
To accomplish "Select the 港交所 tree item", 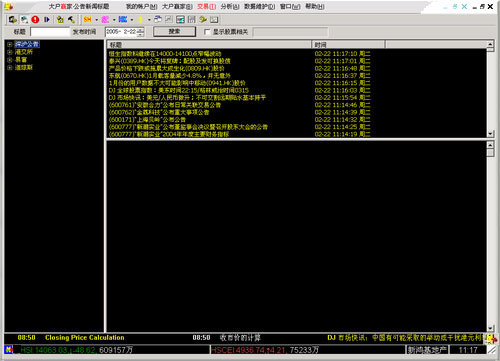I will (x=24, y=52).
